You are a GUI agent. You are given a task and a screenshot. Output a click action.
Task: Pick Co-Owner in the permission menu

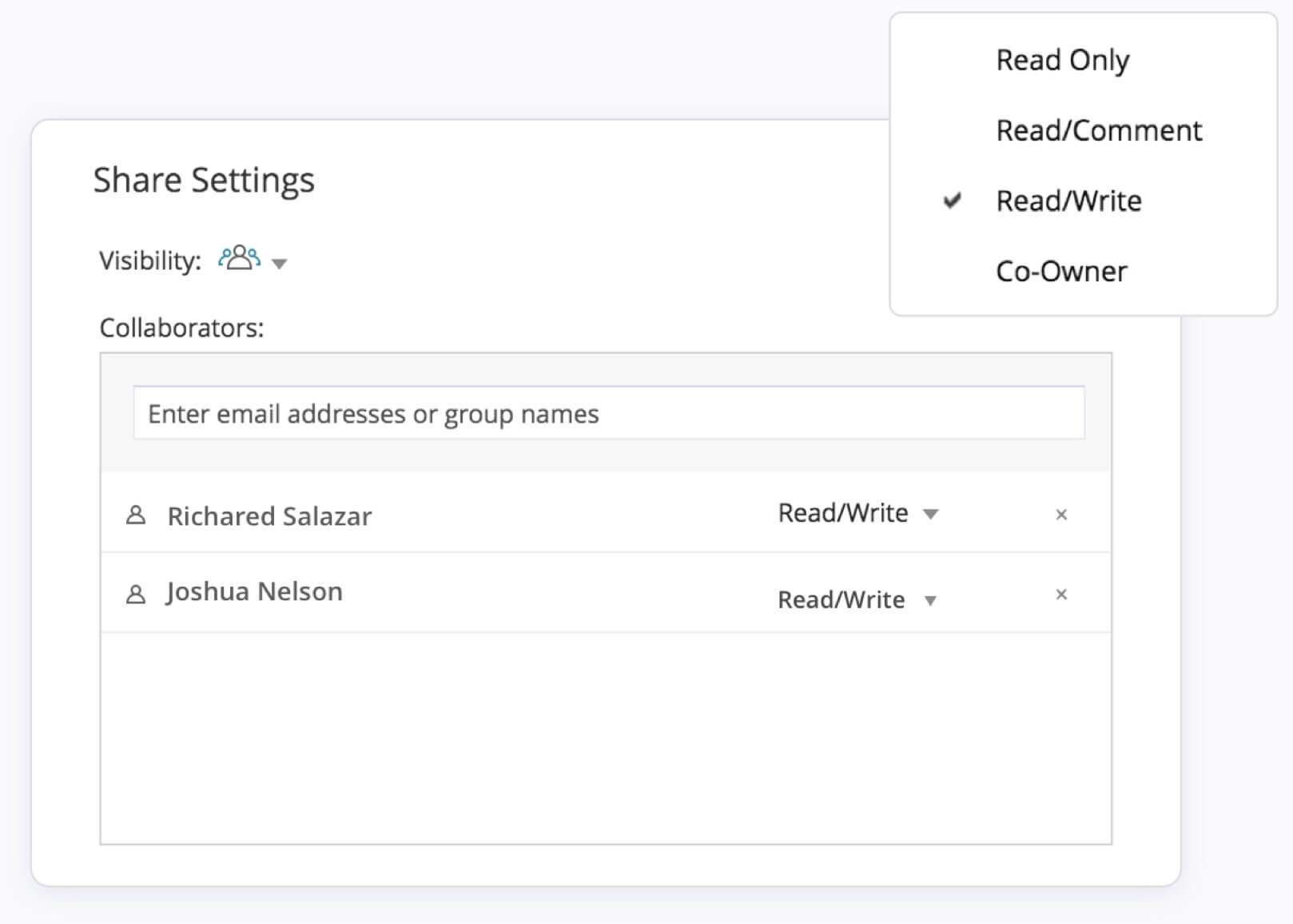1060,271
